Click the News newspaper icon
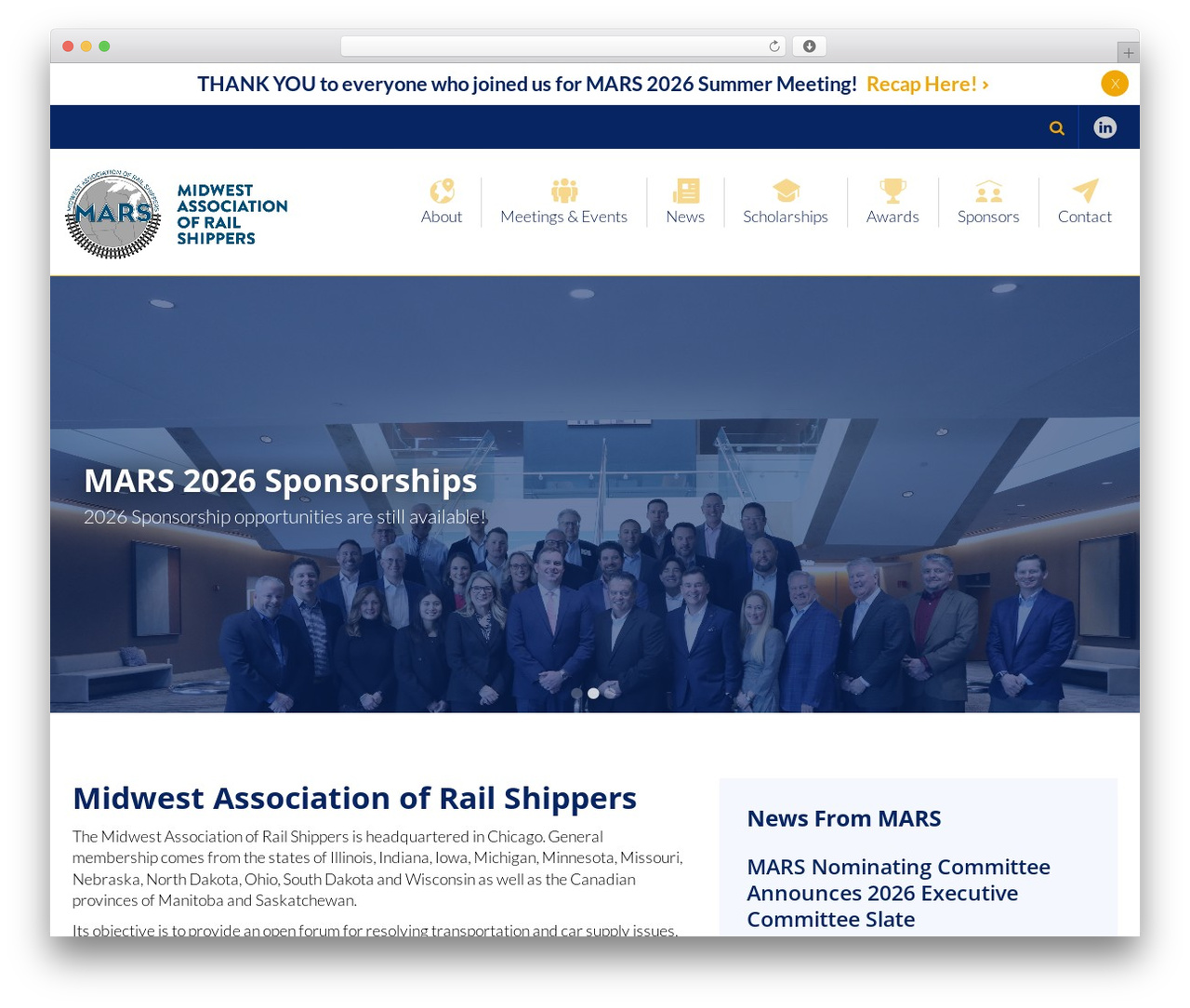The width and height of the screenshot is (1190, 1008). coord(685,191)
